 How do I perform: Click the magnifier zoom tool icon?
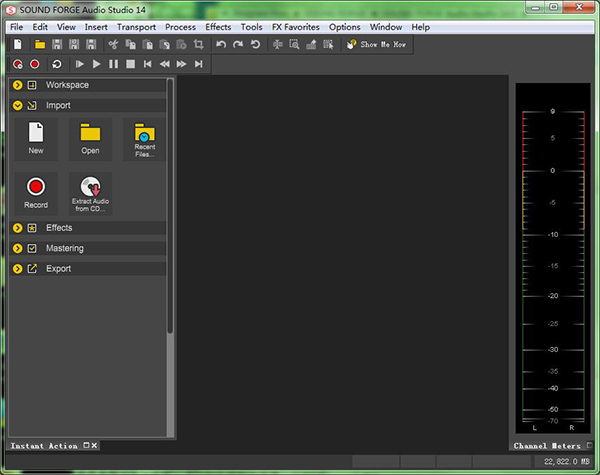click(294, 44)
